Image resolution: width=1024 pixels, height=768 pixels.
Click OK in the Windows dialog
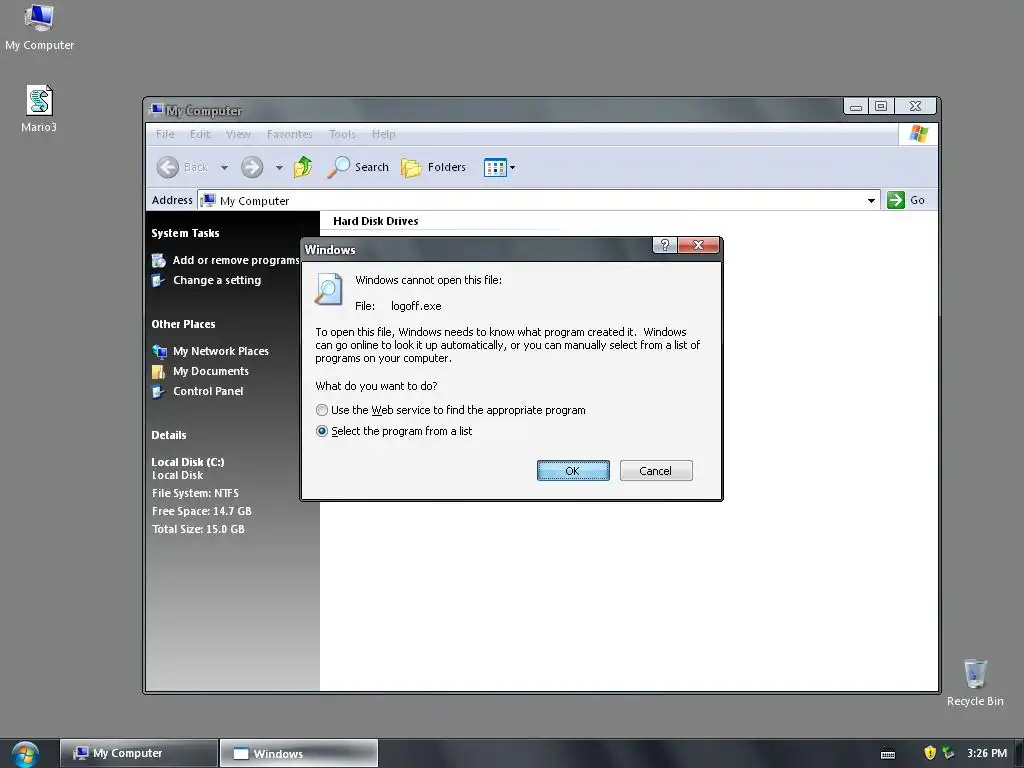pos(573,471)
